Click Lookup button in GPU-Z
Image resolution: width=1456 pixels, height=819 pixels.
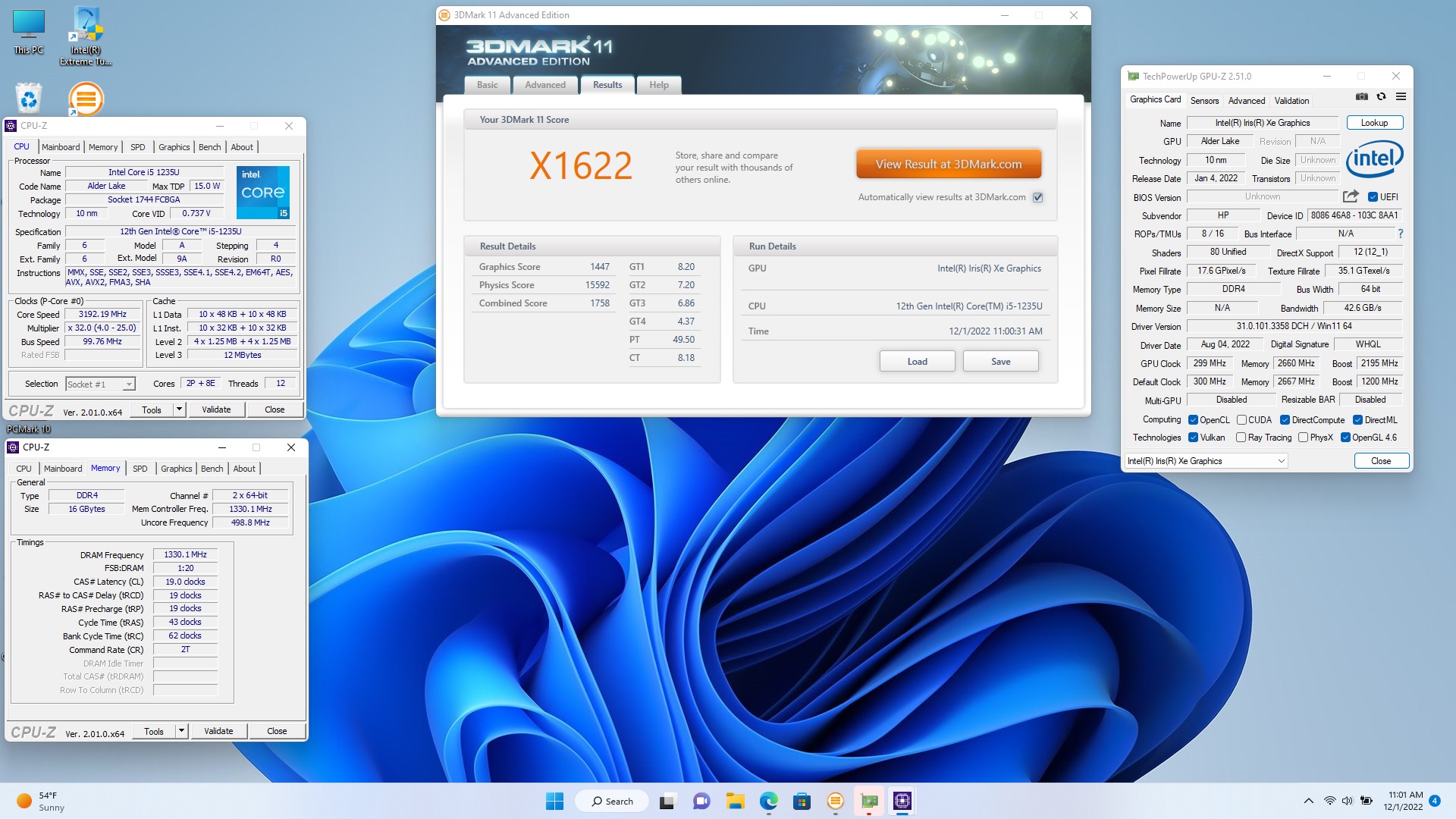click(1374, 123)
